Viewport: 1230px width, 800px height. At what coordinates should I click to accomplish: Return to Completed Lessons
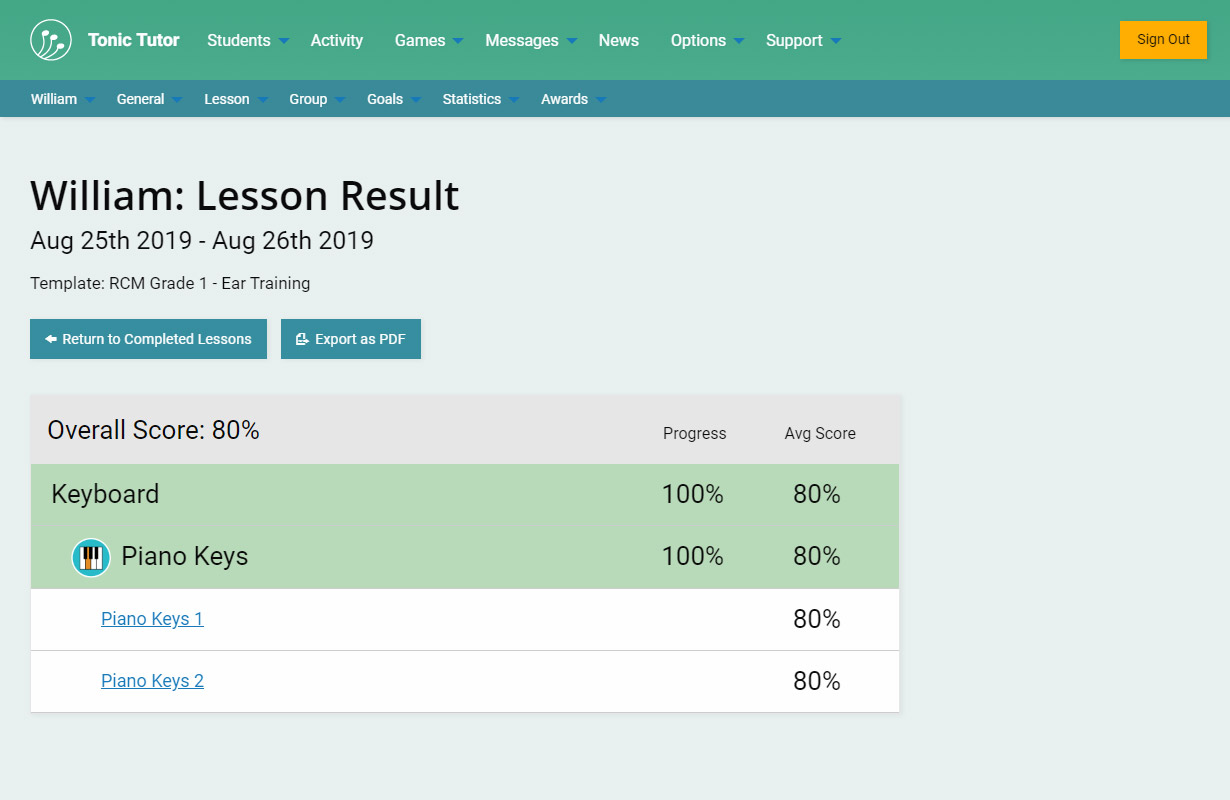pyautogui.click(x=148, y=339)
